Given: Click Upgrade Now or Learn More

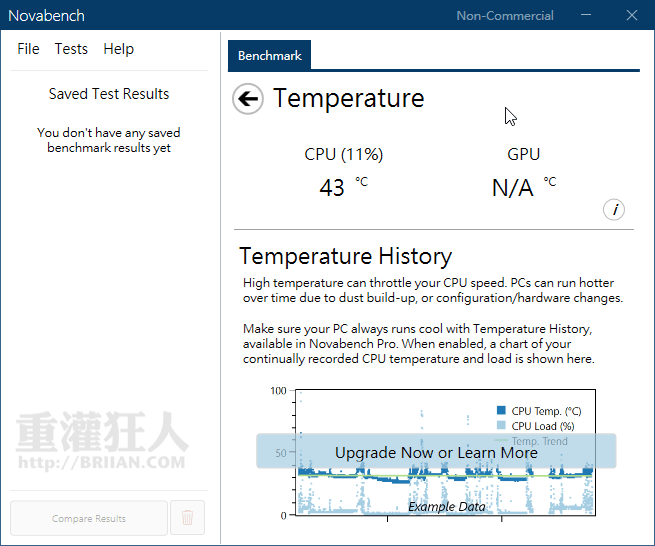Looking at the screenshot, I should [x=436, y=452].
